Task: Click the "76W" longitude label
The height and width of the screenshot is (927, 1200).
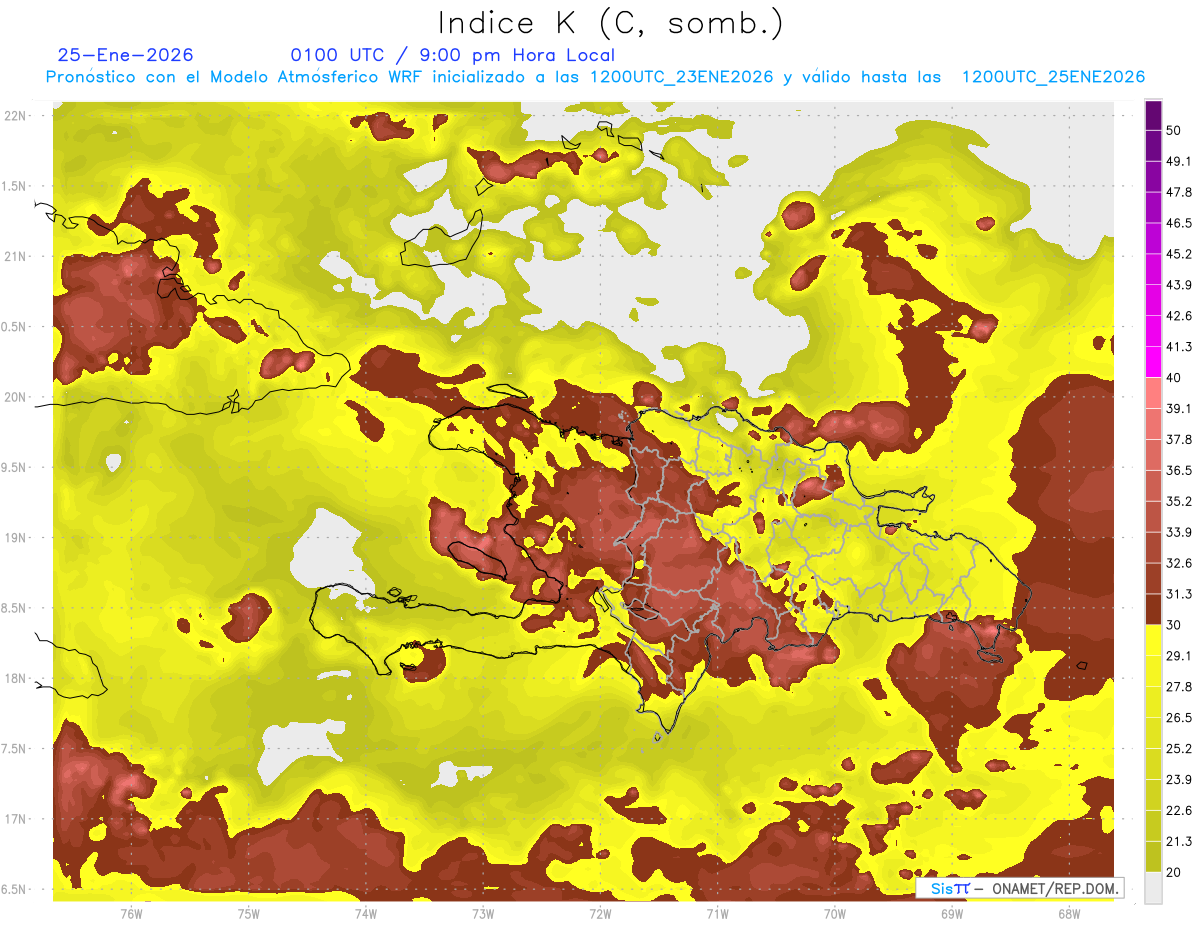Action: pos(131,913)
